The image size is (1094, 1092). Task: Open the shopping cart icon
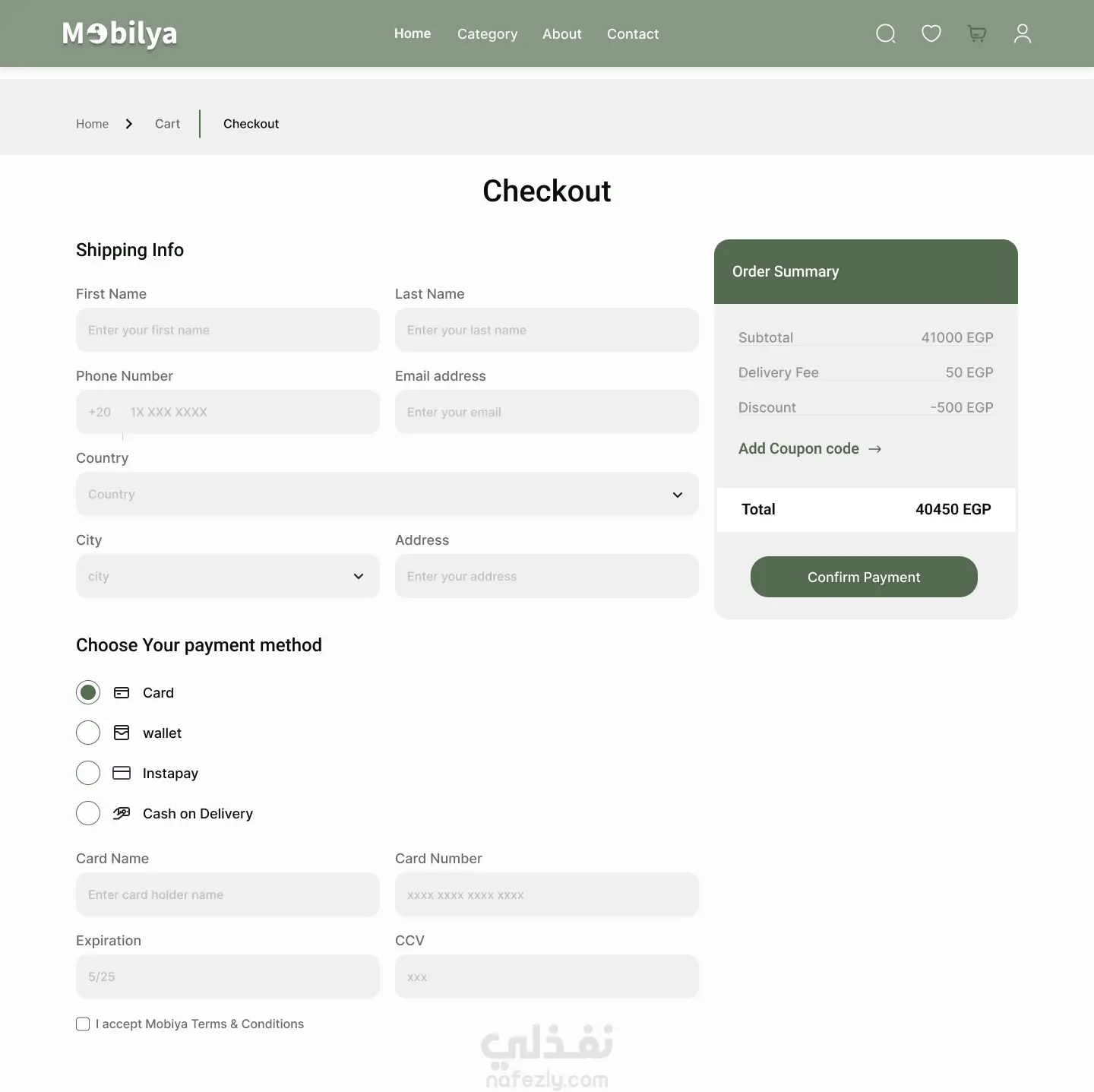(977, 33)
